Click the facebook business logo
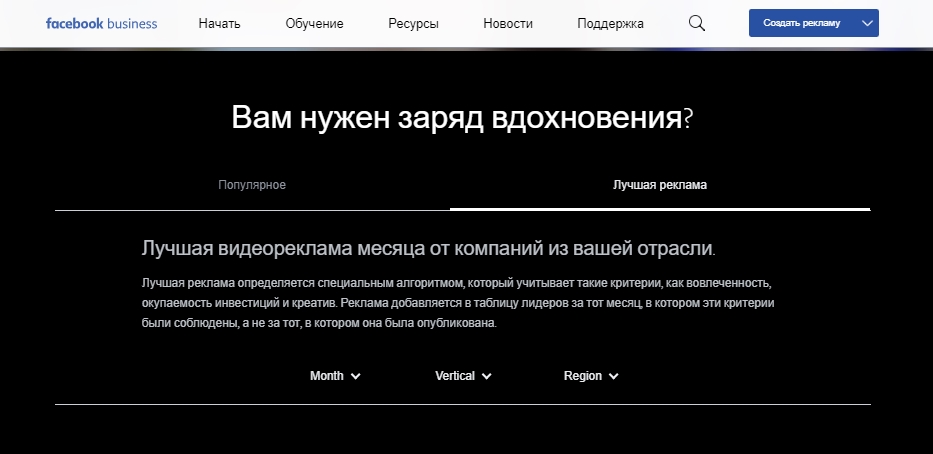933x454 pixels. (x=101, y=23)
